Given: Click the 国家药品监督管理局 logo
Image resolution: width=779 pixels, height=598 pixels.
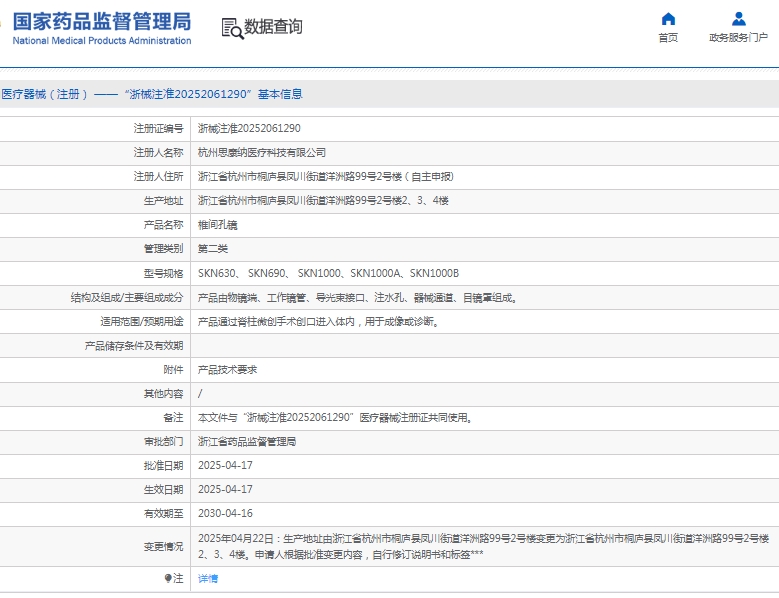Looking at the screenshot, I should tap(102, 21).
